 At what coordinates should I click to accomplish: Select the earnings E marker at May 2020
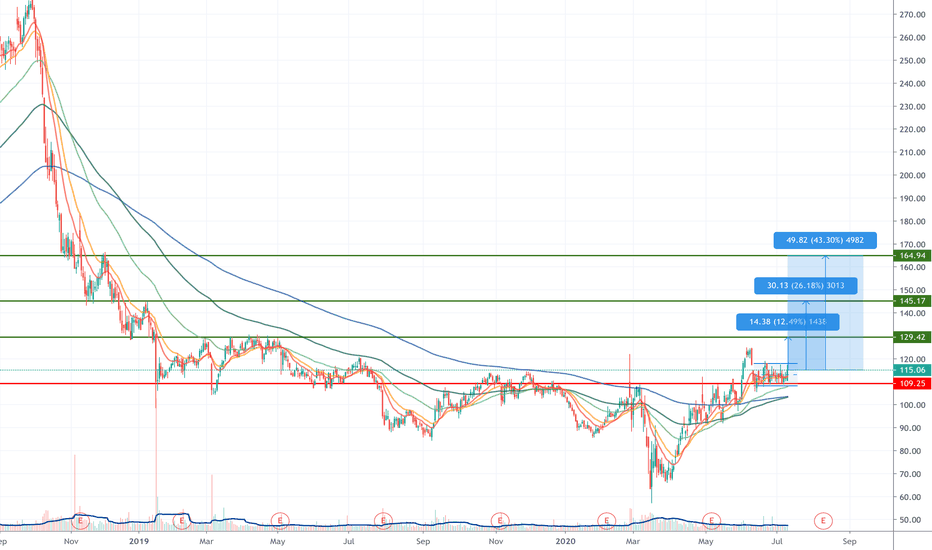[711, 521]
